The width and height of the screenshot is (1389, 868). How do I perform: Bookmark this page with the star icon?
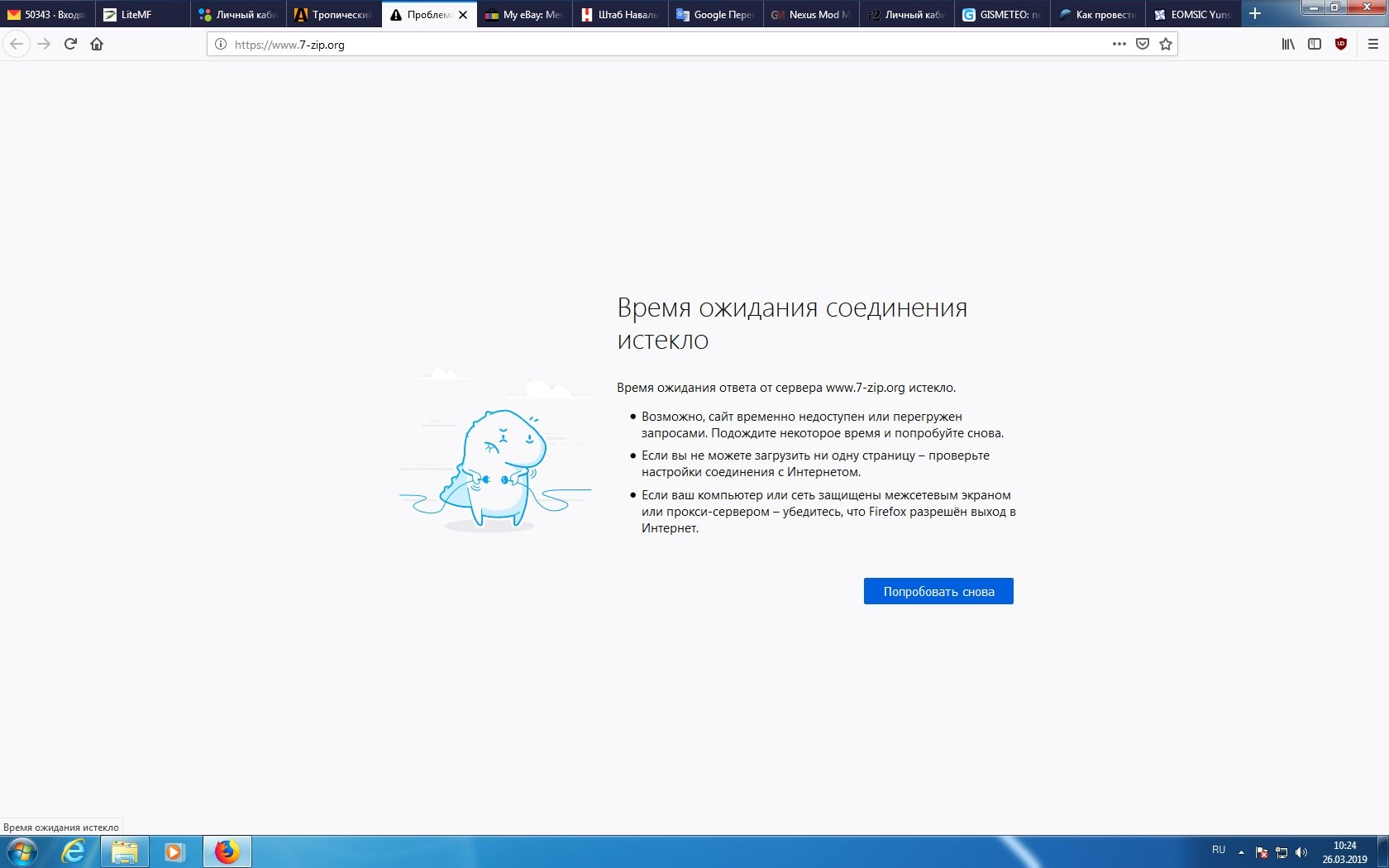[1166, 44]
